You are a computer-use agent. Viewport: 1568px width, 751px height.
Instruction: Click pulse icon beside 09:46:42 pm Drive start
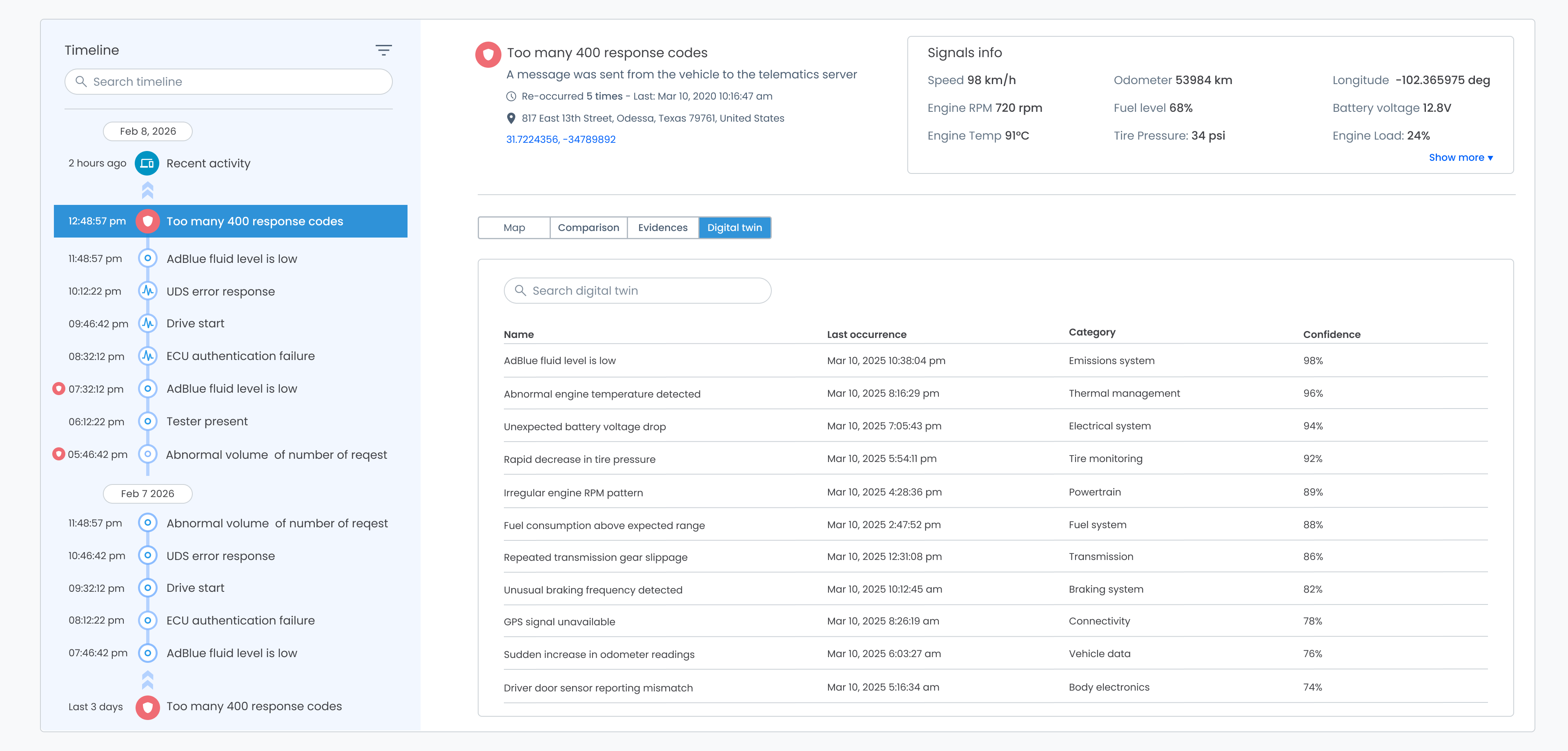click(x=147, y=323)
